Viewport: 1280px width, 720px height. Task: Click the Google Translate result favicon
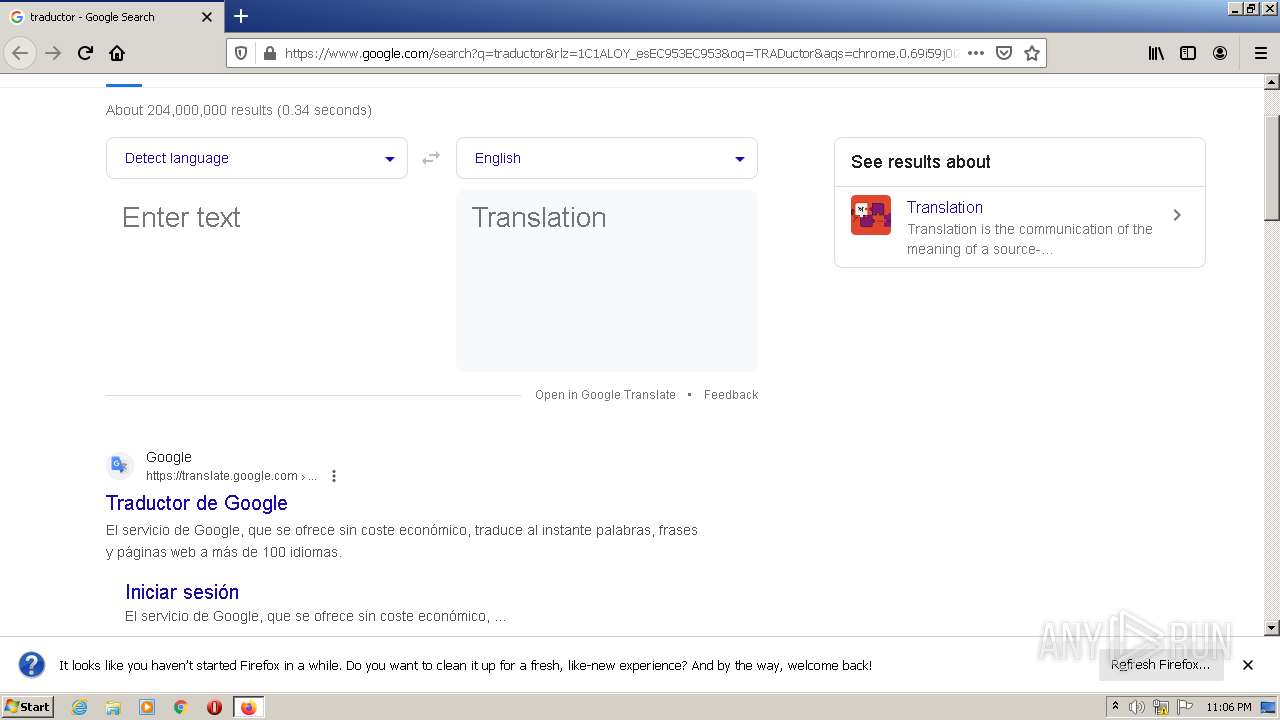coord(120,465)
